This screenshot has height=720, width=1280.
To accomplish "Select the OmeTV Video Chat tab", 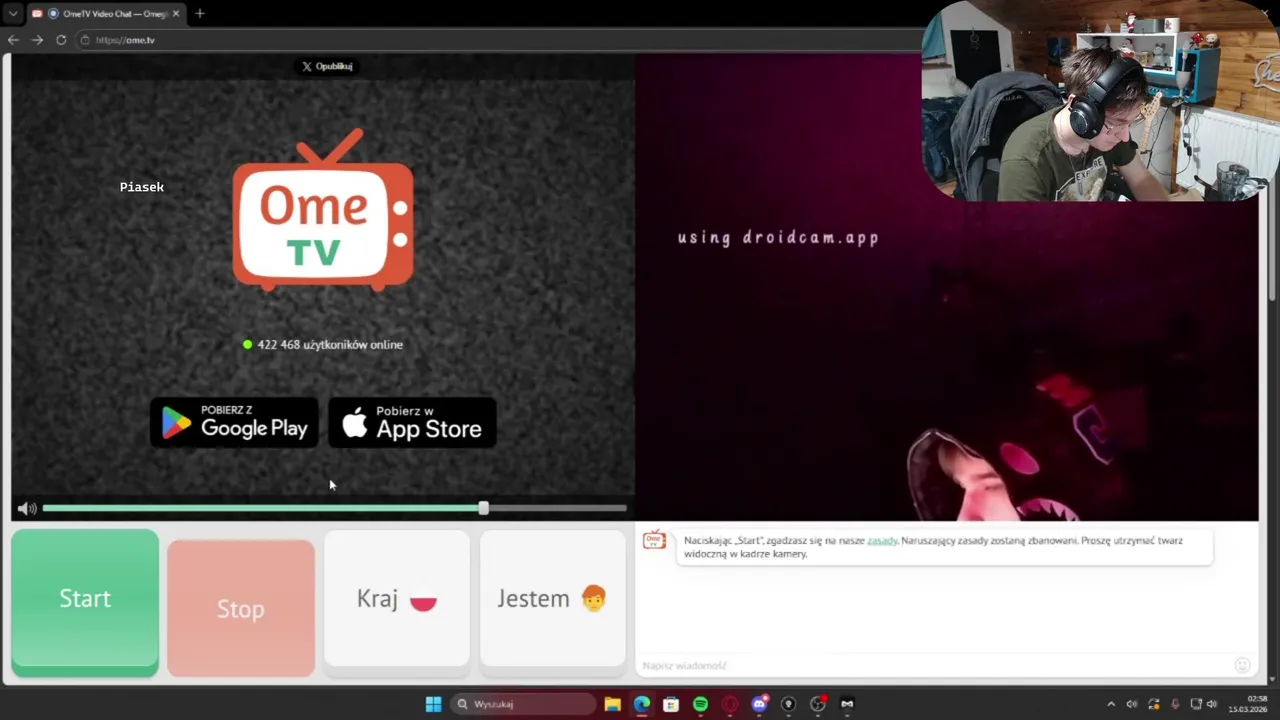I will [105, 14].
